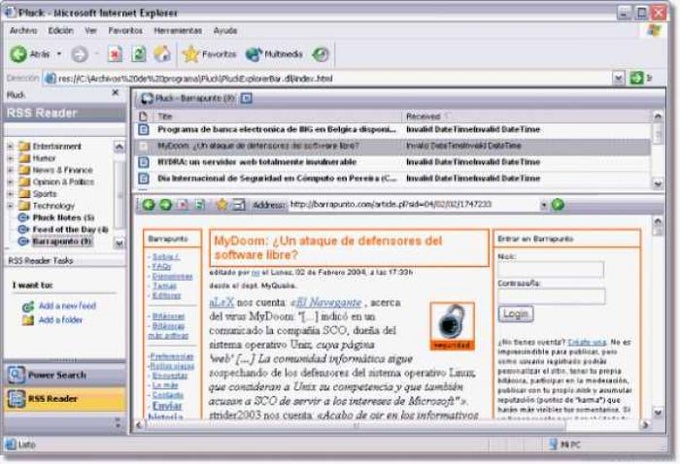Open the Favoritos menu
The width and height of the screenshot is (680, 464).
(125, 30)
